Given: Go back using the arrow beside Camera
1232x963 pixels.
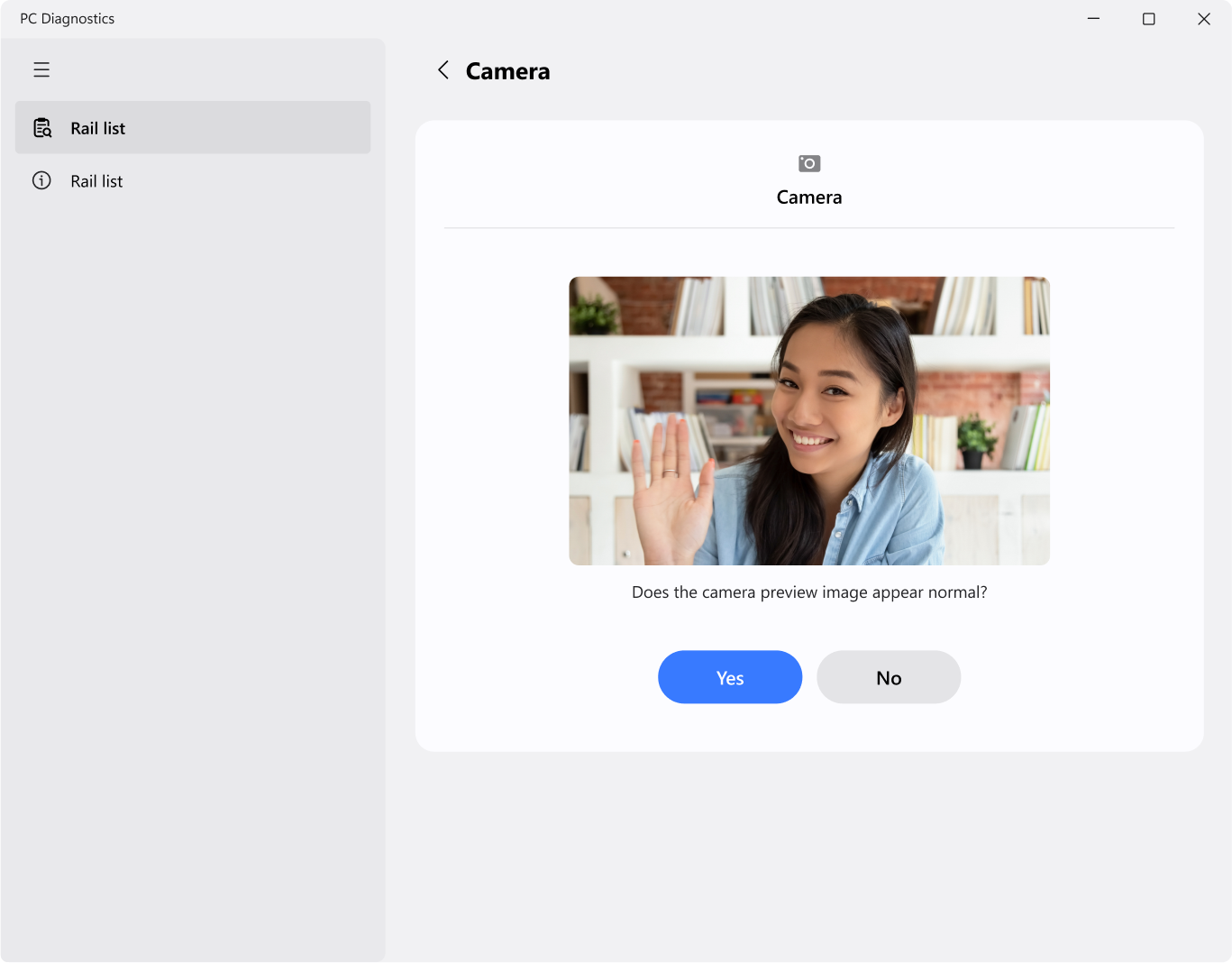Looking at the screenshot, I should [443, 70].
